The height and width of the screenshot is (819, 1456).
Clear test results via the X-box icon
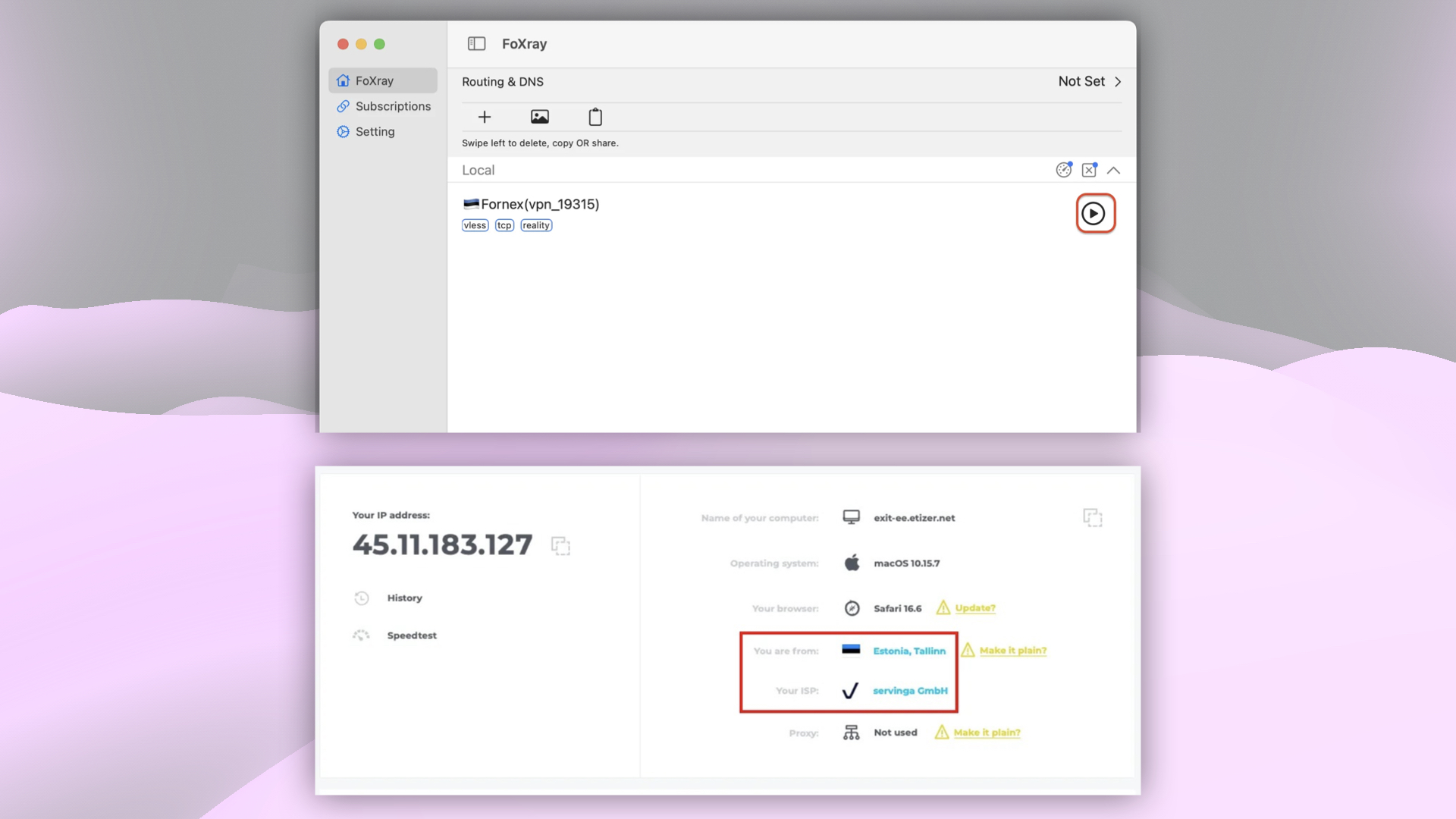[x=1090, y=169]
